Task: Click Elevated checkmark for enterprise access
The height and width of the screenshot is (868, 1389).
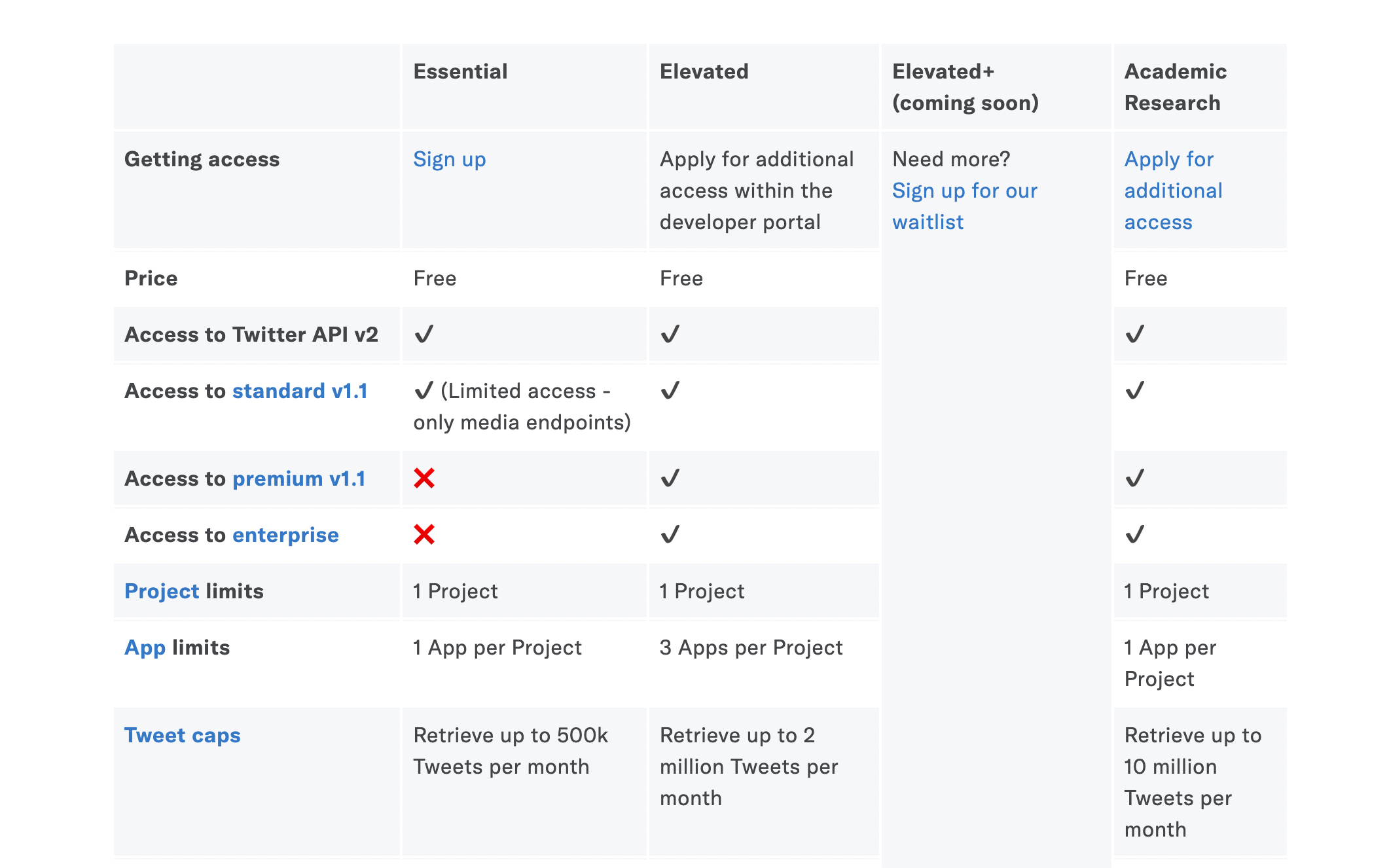Action: (x=670, y=535)
